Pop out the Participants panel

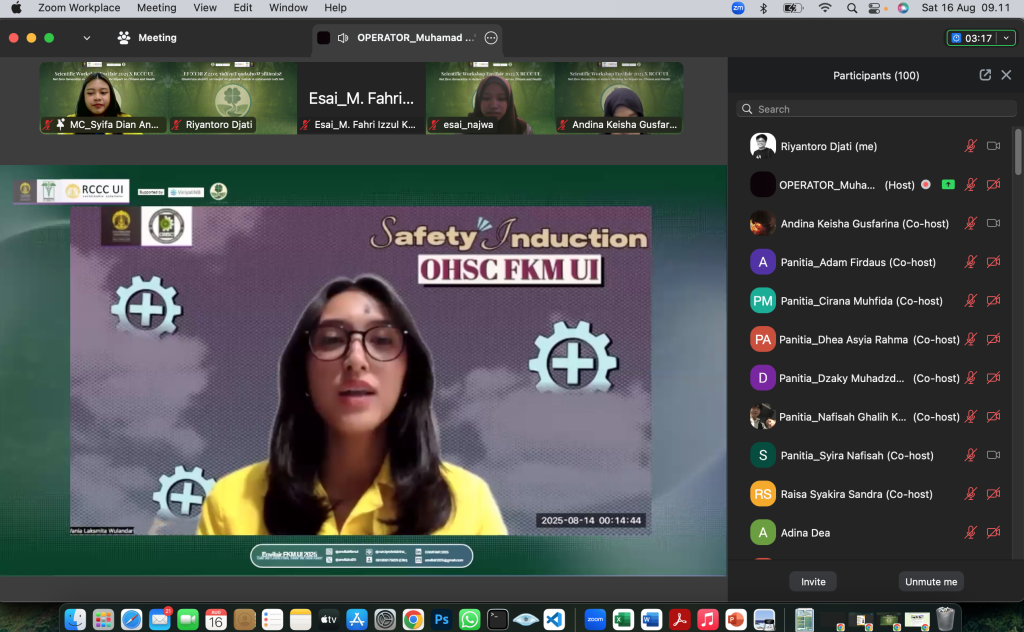985,75
